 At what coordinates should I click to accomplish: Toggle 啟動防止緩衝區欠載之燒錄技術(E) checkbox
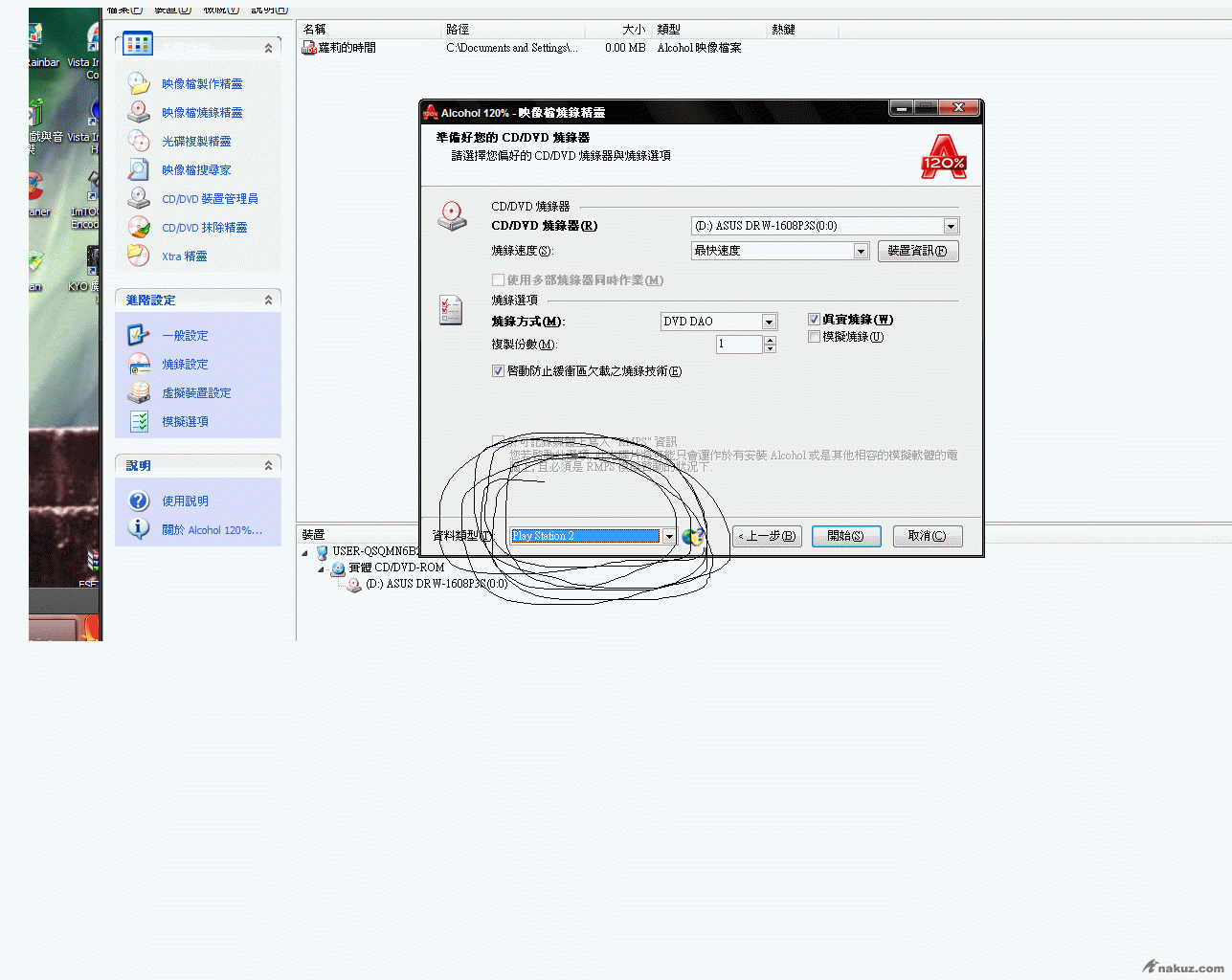coord(498,371)
